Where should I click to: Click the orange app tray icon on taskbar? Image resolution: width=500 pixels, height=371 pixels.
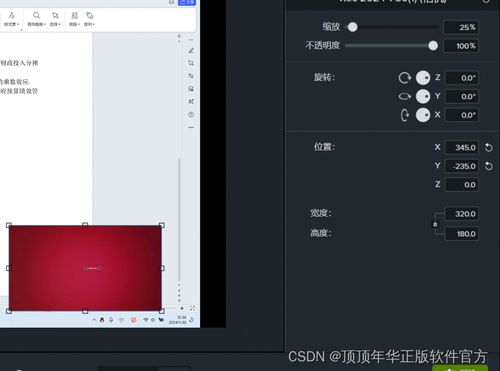pyautogui.click(x=134, y=320)
